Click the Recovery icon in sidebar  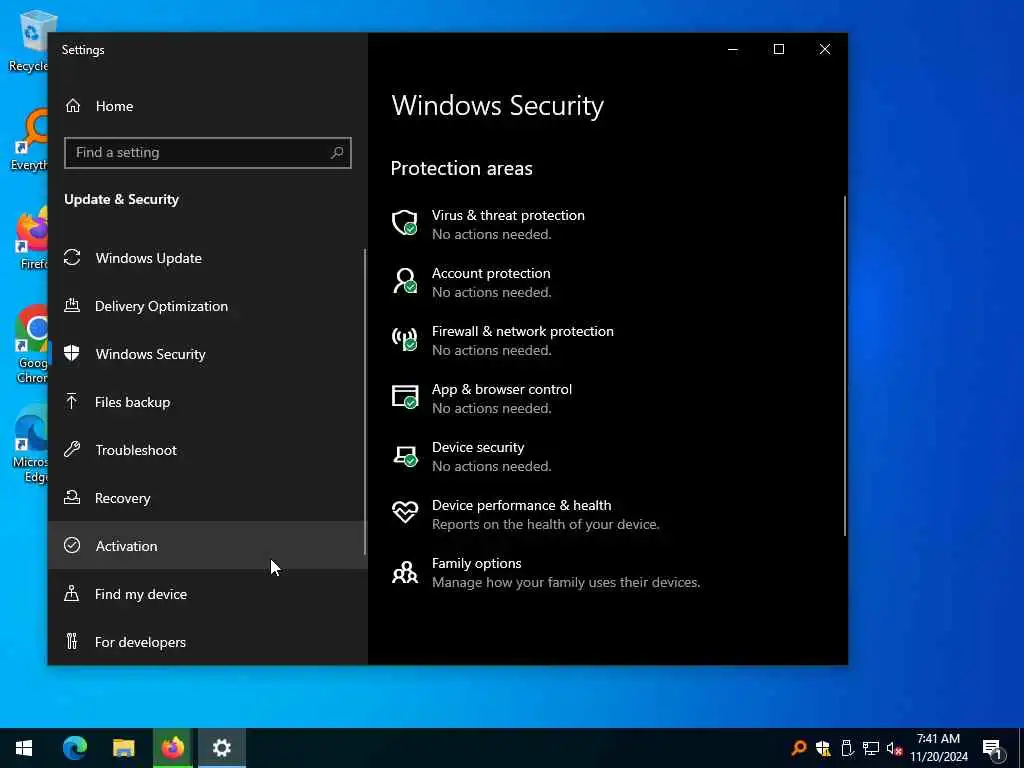72,498
